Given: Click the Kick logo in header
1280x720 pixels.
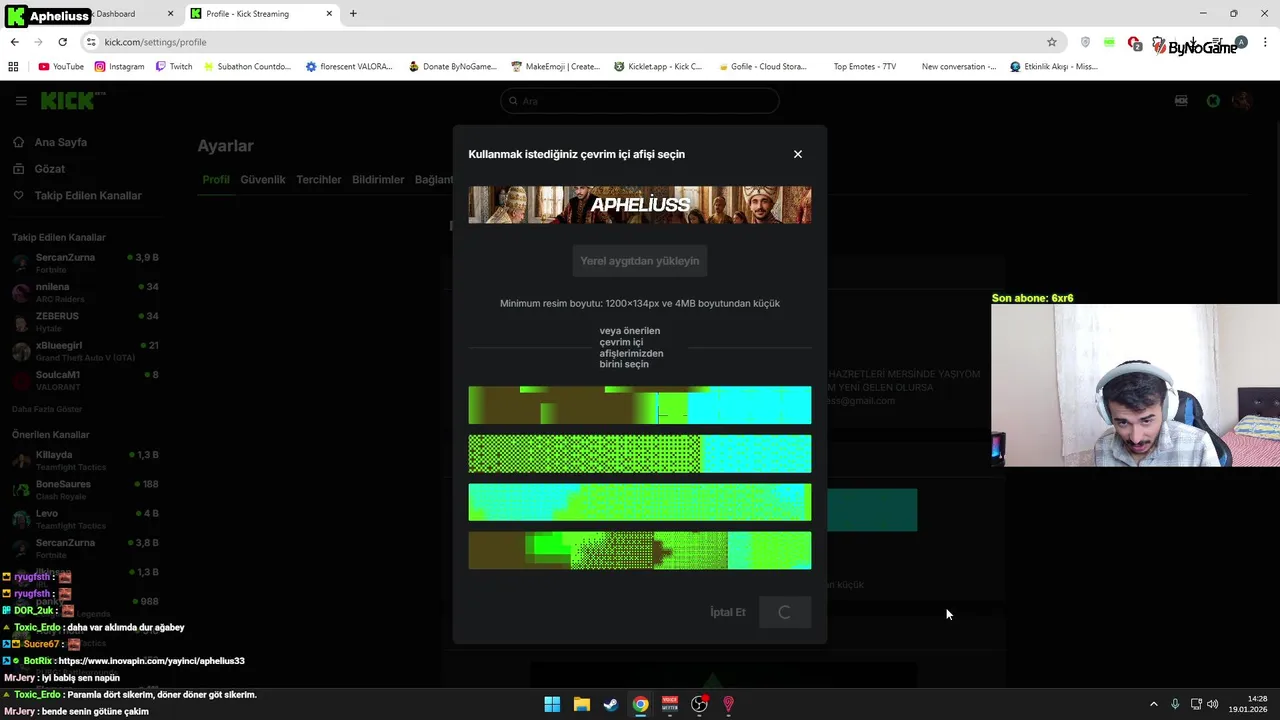Looking at the screenshot, I should [x=67, y=101].
